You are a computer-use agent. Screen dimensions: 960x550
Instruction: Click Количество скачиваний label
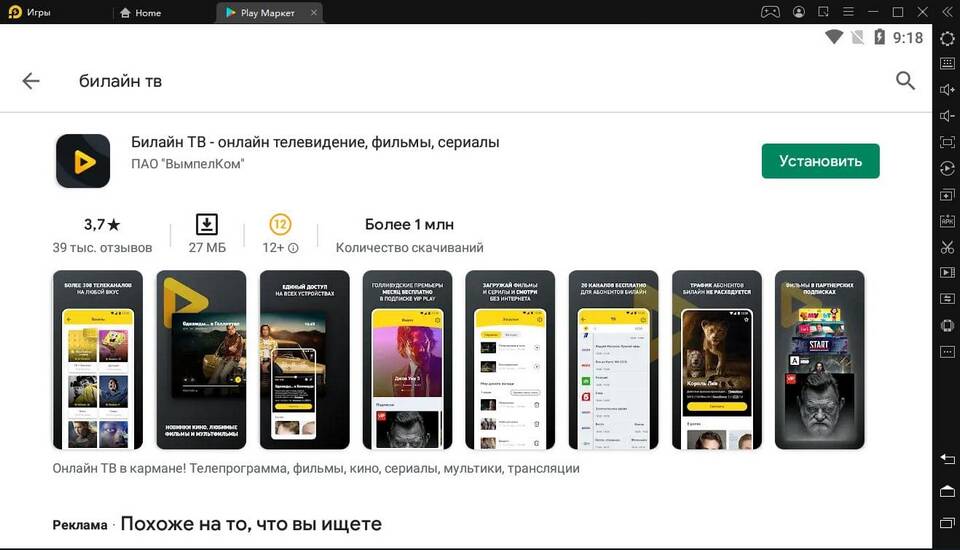tap(410, 248)
